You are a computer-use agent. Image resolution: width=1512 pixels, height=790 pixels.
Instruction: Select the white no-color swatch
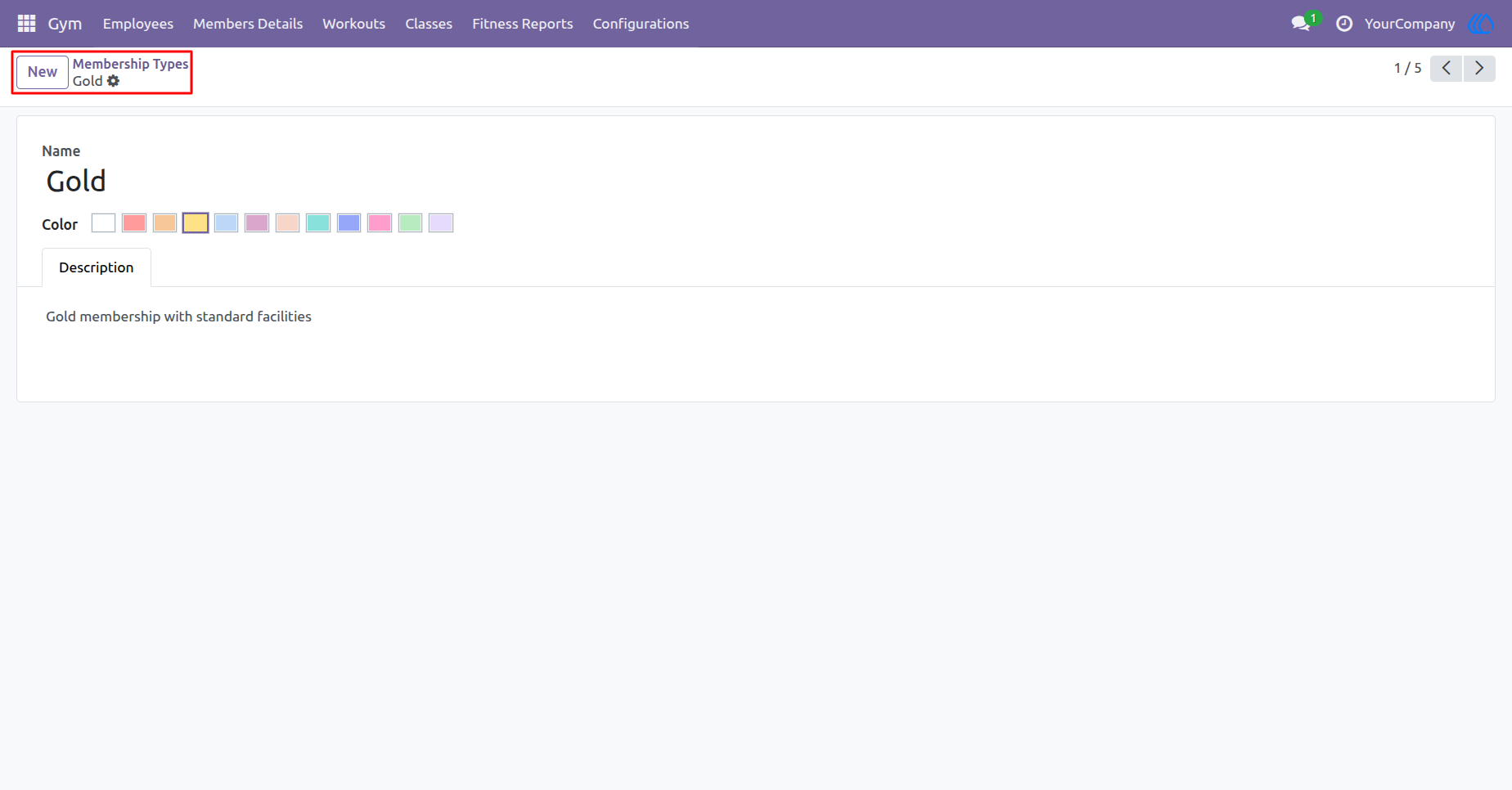coord(103,223)
